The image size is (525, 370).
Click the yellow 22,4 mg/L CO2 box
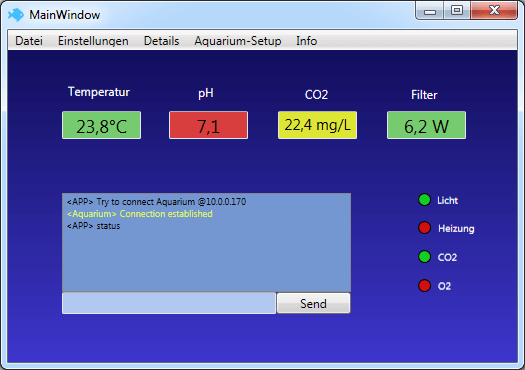[x=317, y=125]
